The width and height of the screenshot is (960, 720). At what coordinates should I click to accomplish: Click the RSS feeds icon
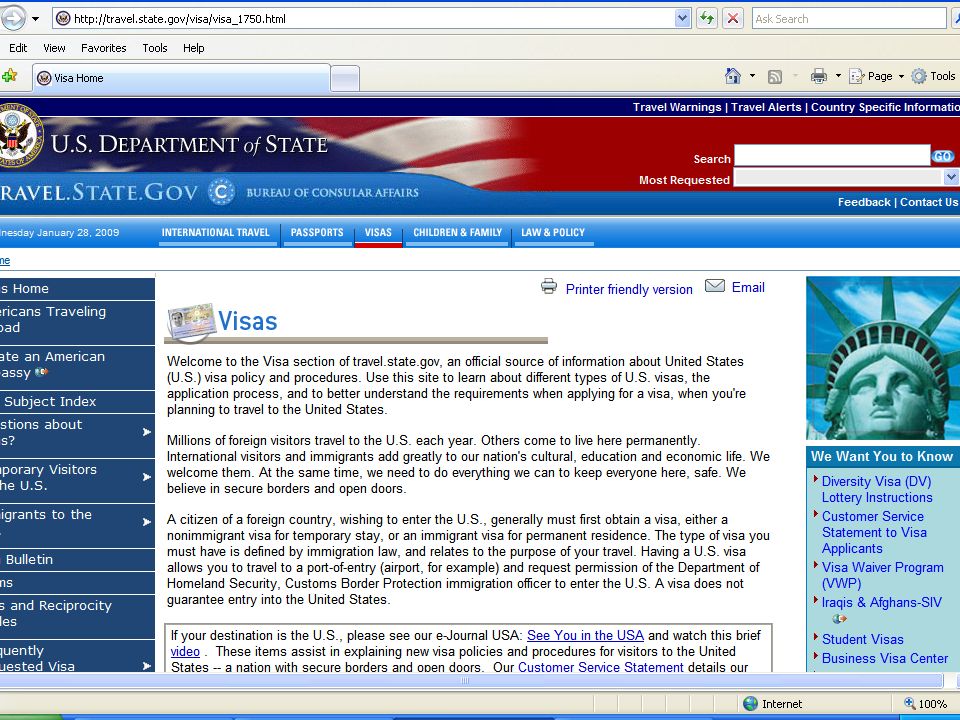pos(774,77)
